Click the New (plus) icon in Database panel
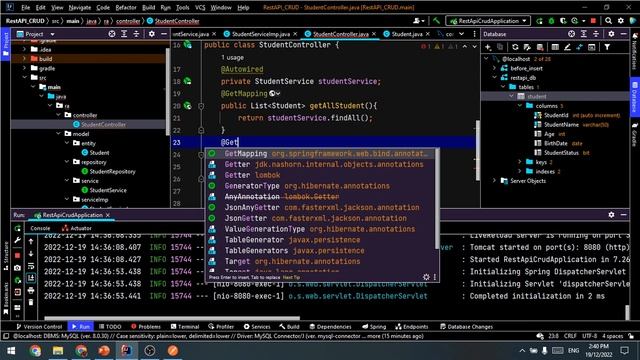The image size is (640, 360). click(488, 47)
